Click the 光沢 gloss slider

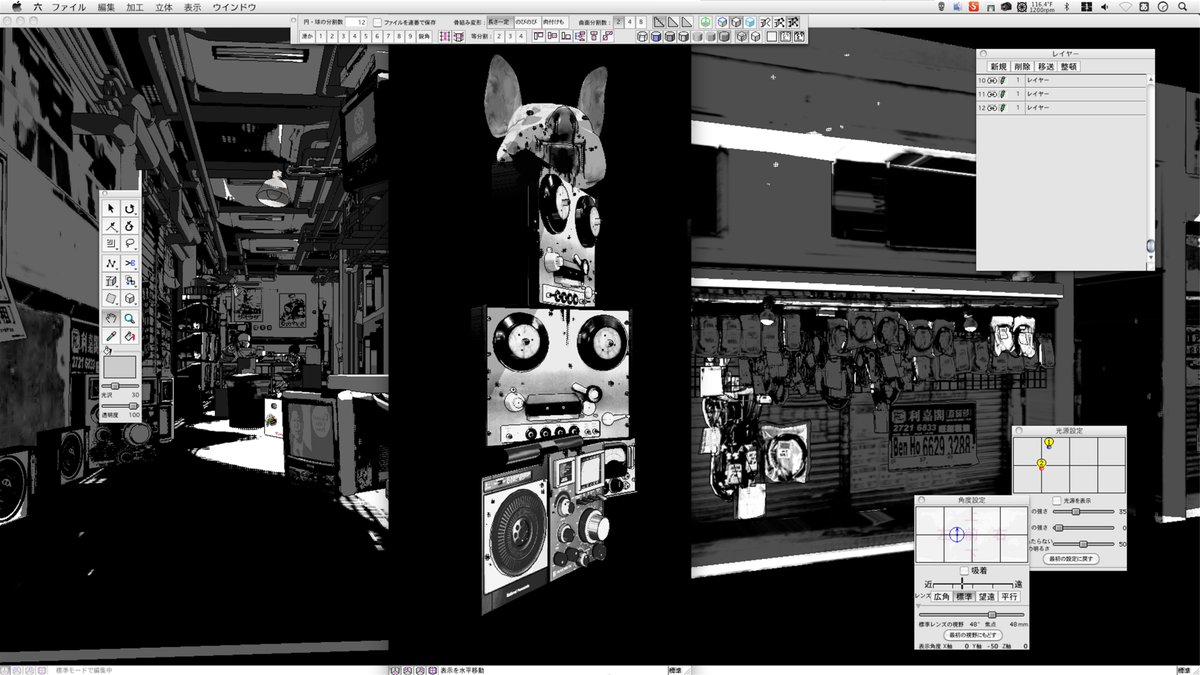coord(119,385)
